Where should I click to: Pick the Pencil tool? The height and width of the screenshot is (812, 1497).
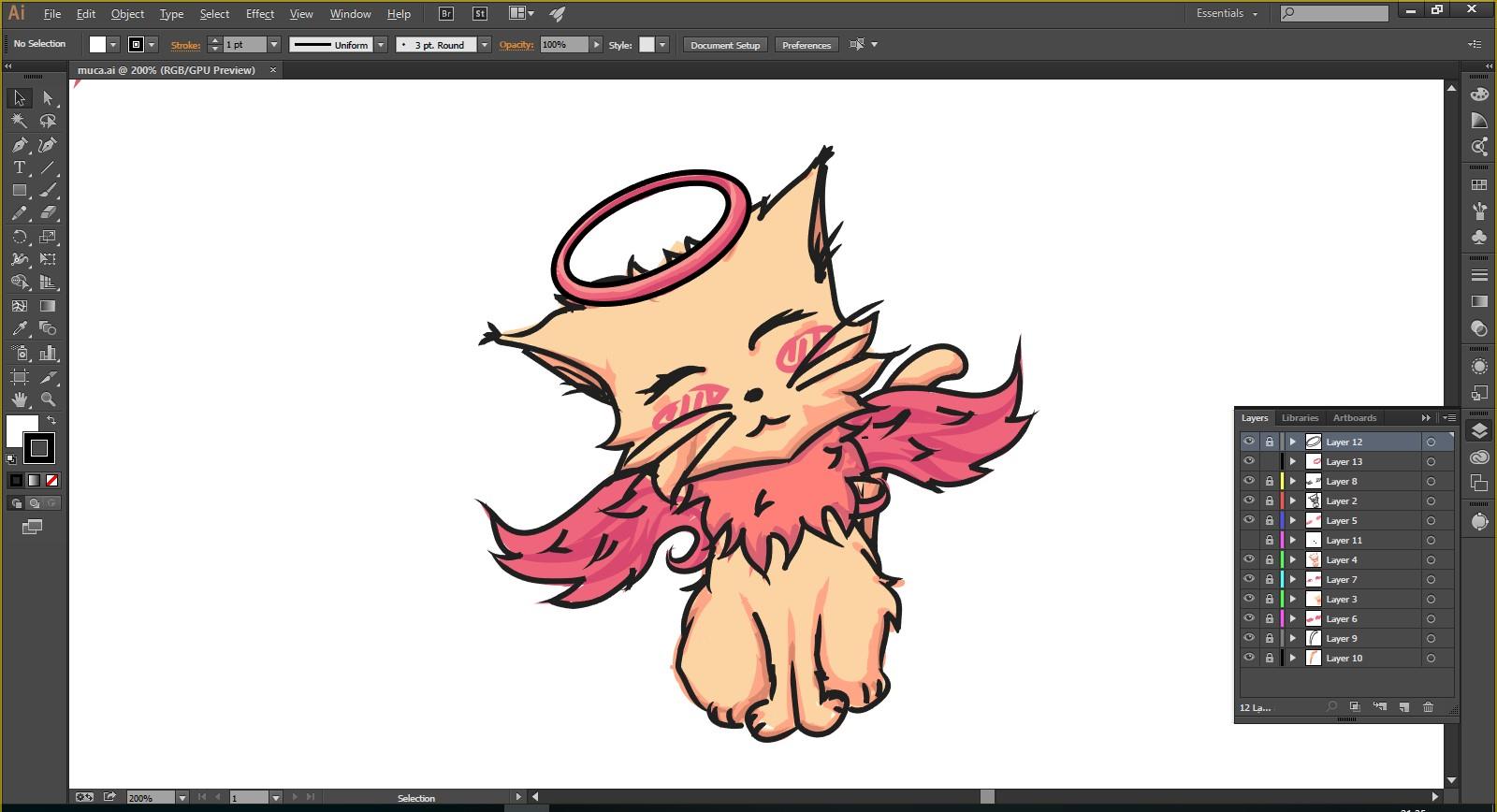[x=20, y=213]
